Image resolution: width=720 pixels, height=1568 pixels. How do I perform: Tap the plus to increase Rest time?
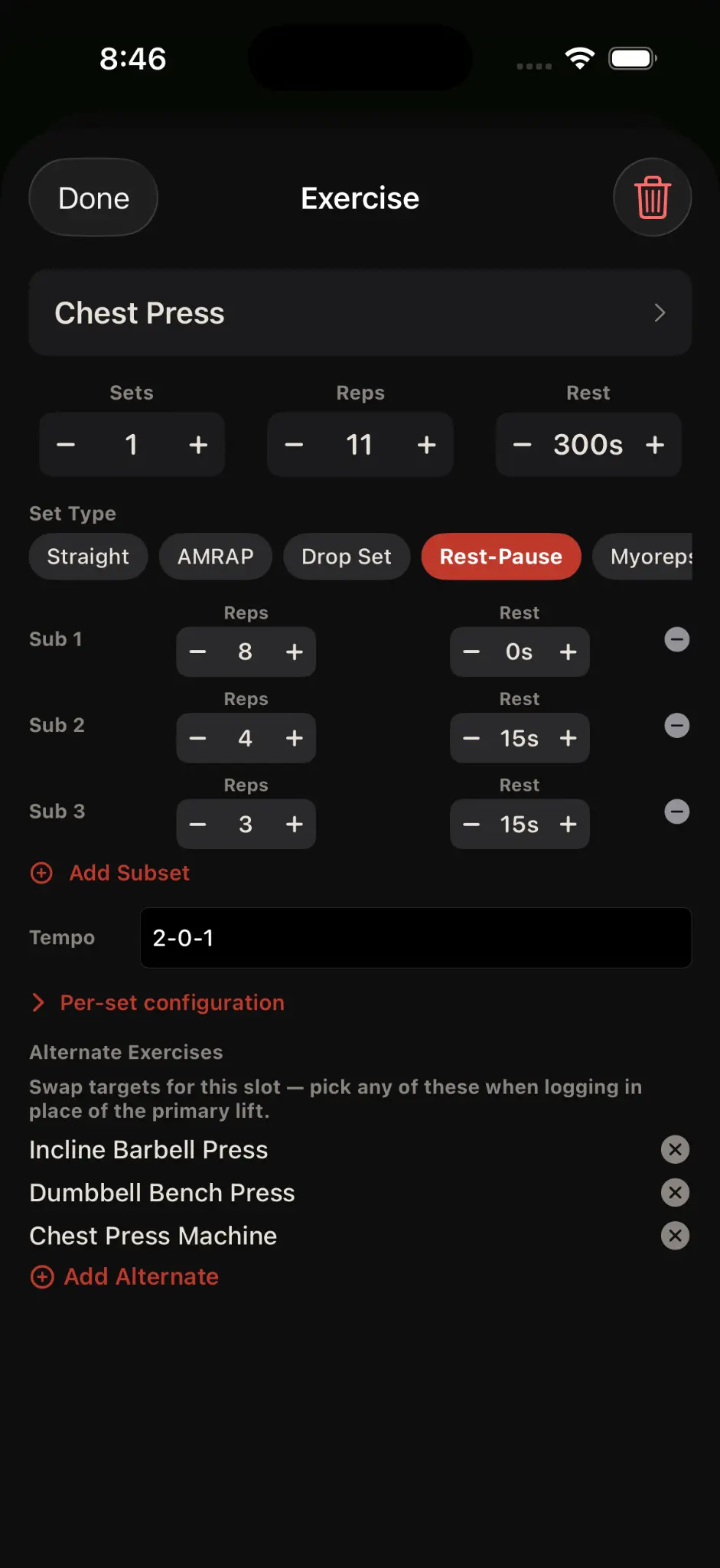click(655, 444)
